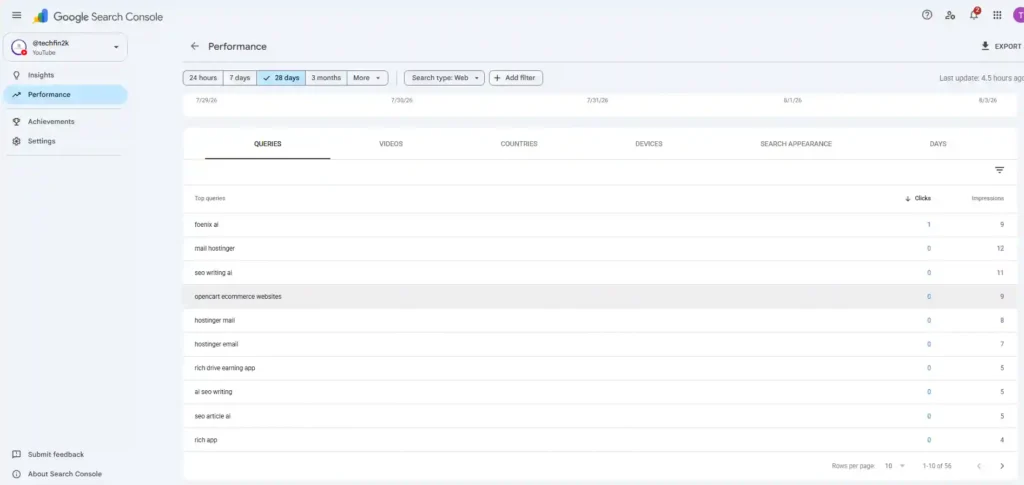Open the Rows per page dropdown
1024x485 pixels.
pos(895,466)
